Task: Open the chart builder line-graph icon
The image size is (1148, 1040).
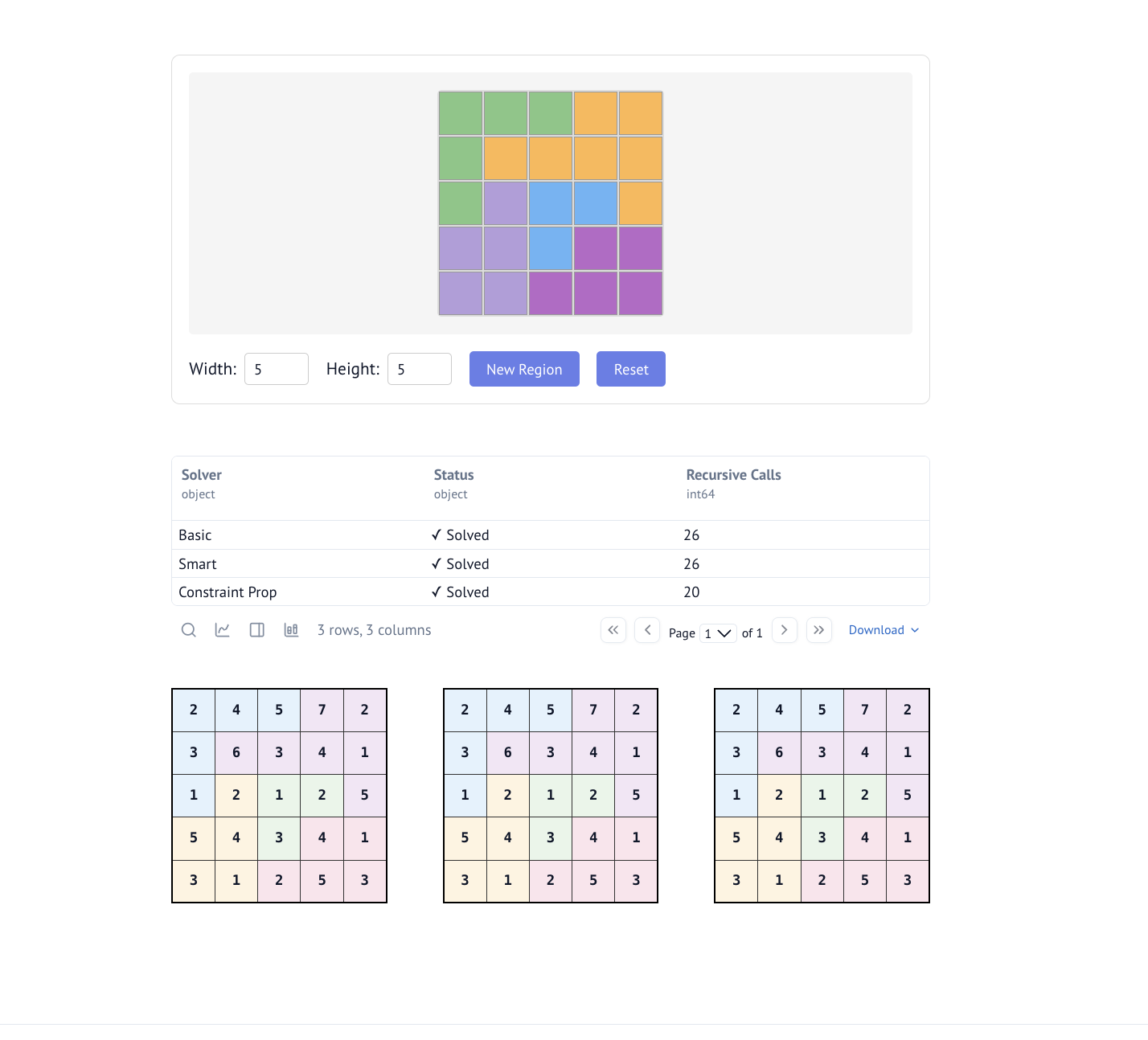Action: pyautogui.click(x=223, y=630)
